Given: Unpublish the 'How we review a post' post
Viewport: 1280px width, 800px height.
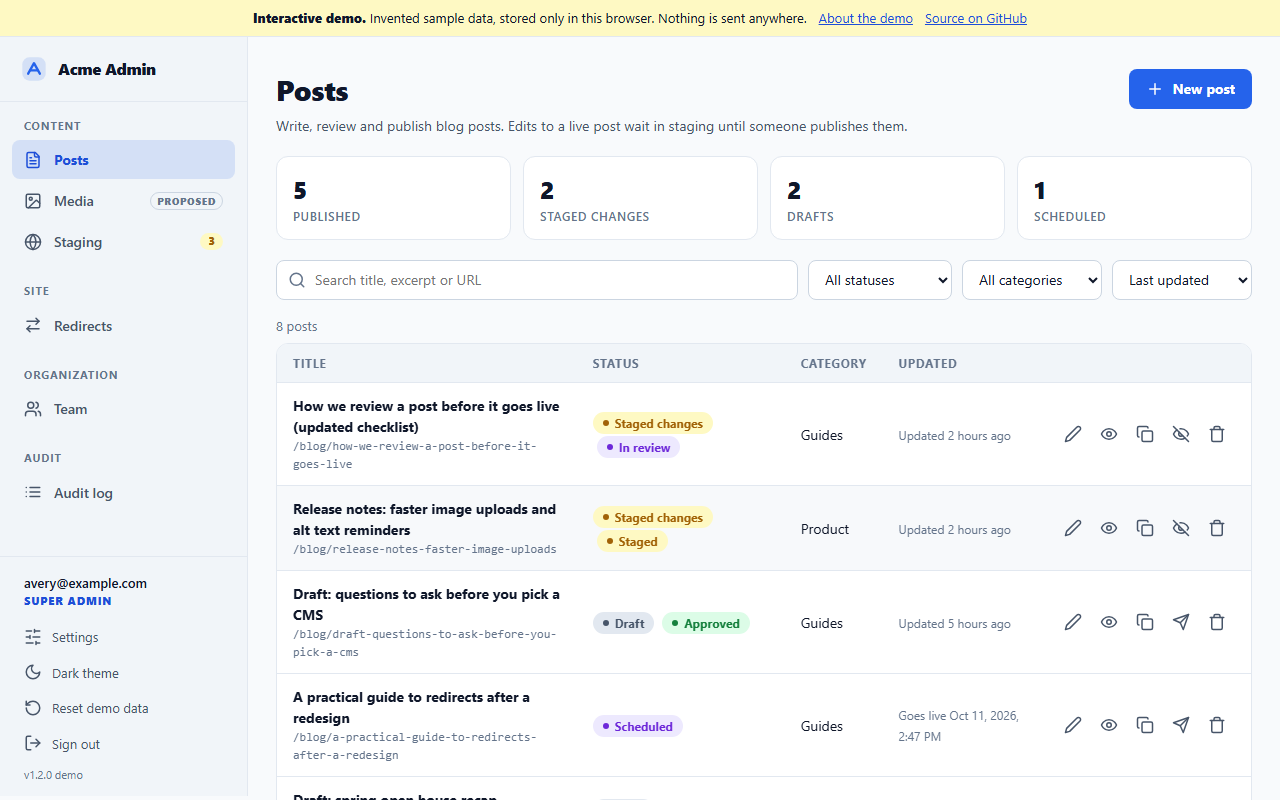Looking at the screenshot, I should click(x=1181, y=434).
